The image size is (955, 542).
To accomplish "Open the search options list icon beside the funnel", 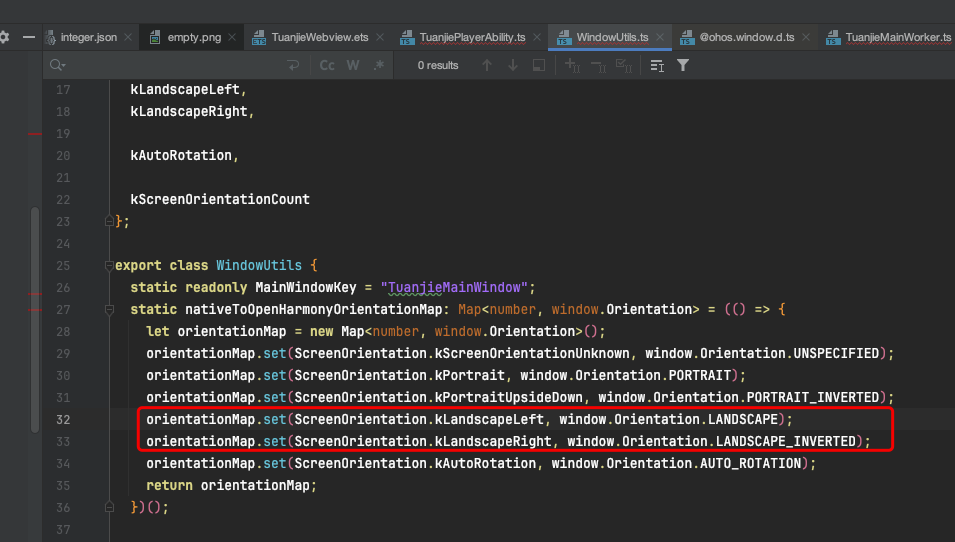I will [x=657, y=65].
